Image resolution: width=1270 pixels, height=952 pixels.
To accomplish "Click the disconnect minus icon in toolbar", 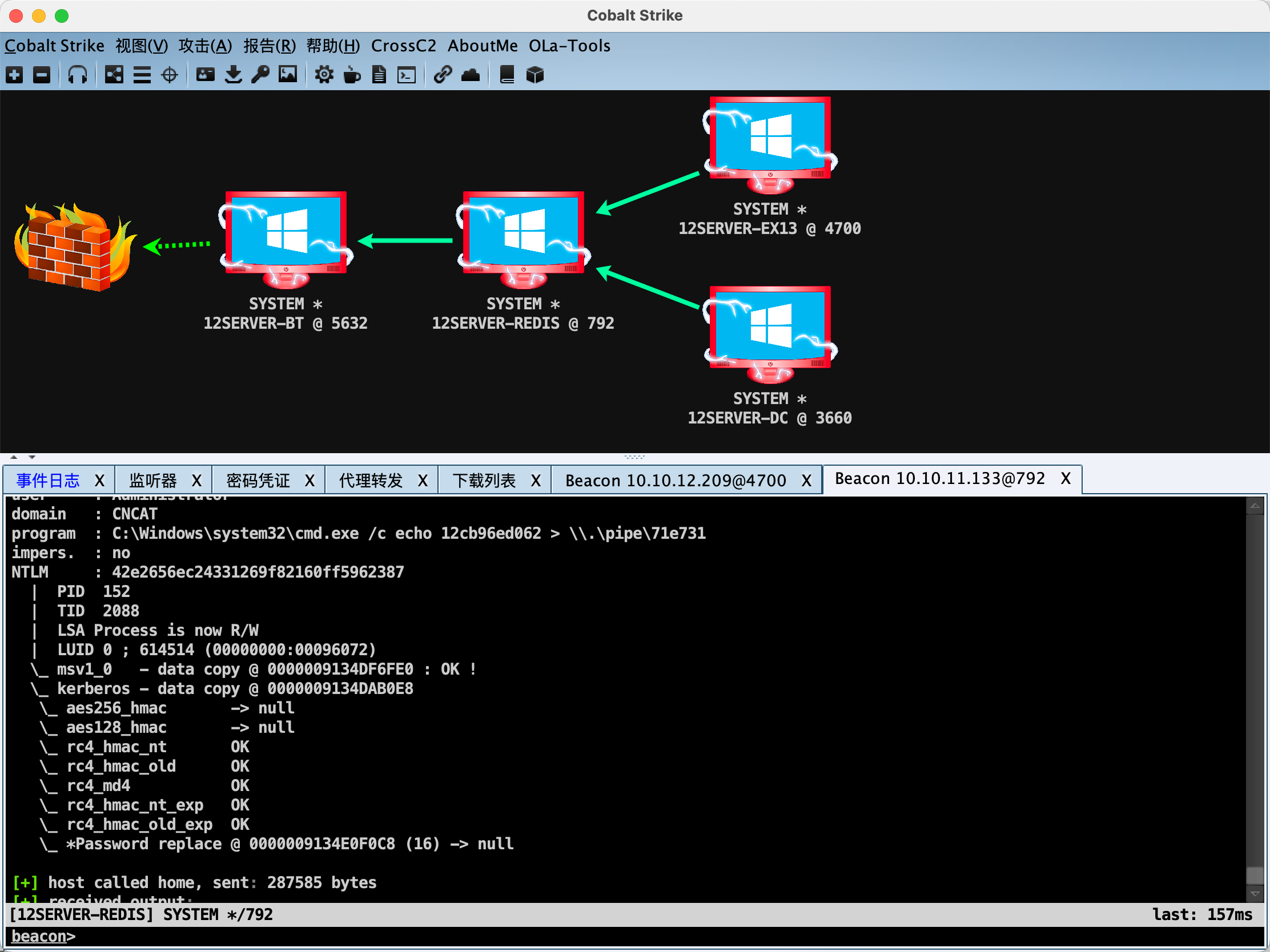I will 41,75.
